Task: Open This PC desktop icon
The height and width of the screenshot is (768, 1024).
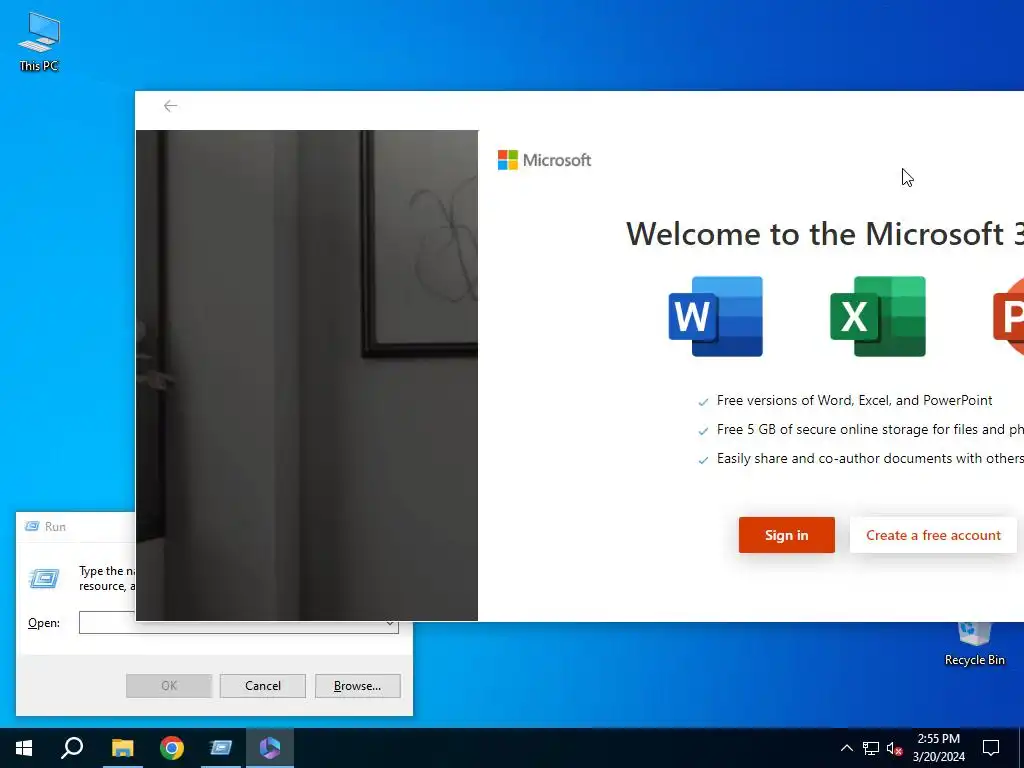Action: click(x=39, y=41)
